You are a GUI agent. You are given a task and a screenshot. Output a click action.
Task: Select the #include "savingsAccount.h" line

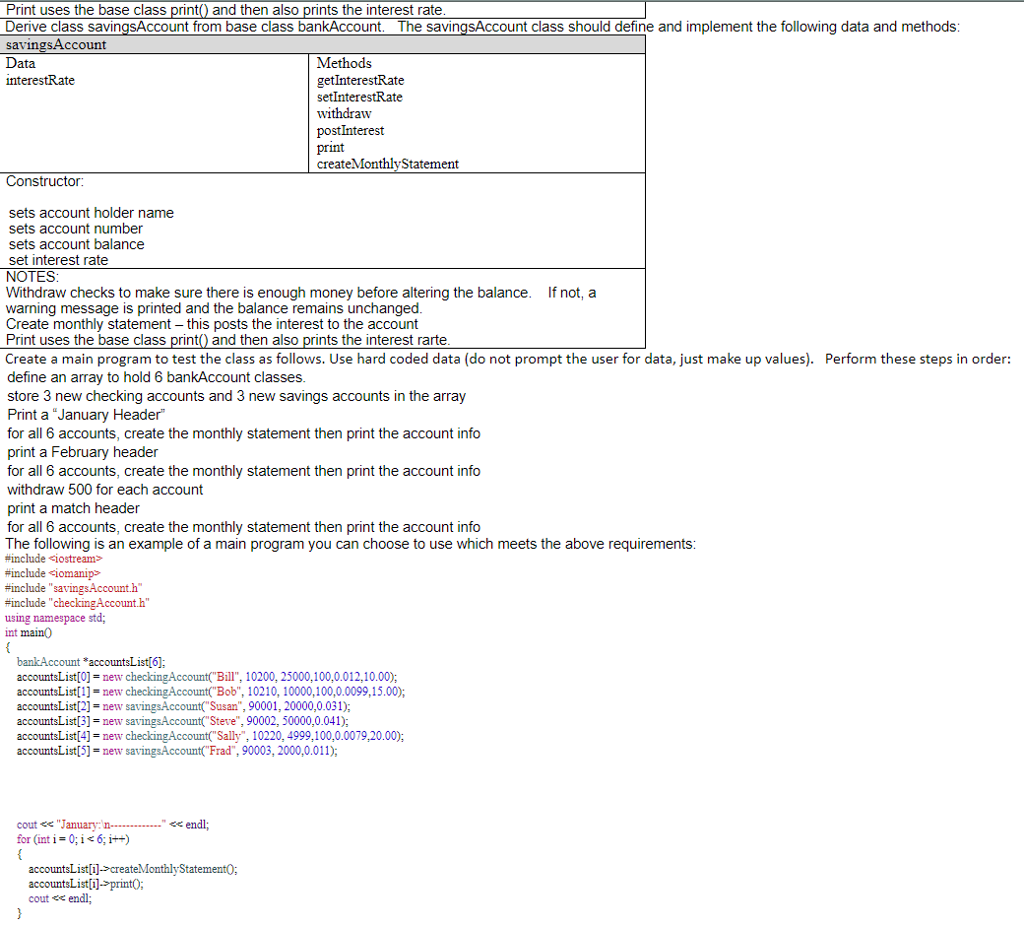pos(73,588)
